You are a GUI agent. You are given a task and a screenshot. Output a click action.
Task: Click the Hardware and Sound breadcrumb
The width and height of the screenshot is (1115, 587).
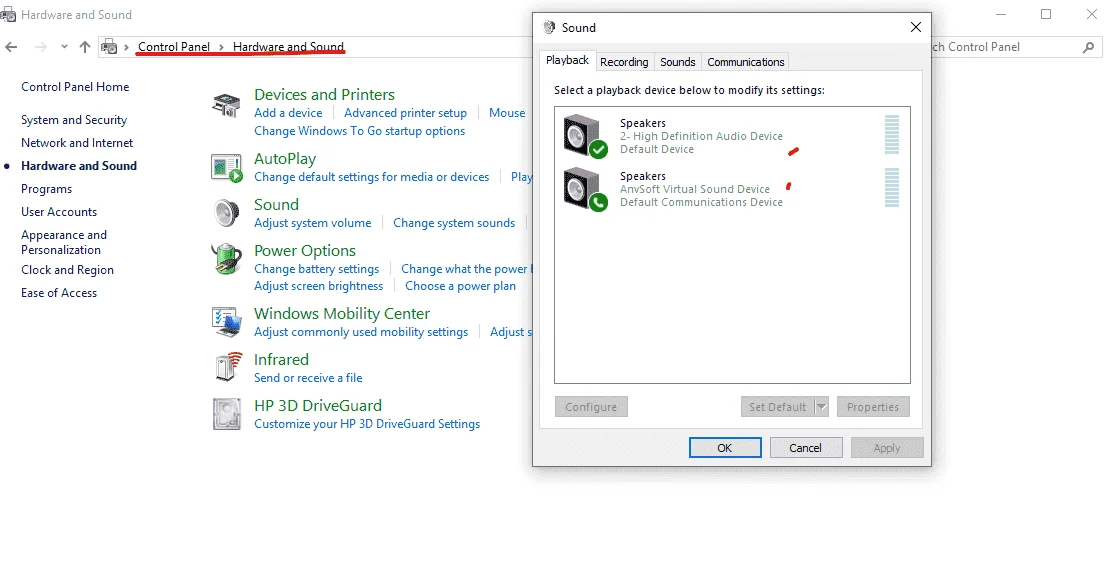[288, 47]
